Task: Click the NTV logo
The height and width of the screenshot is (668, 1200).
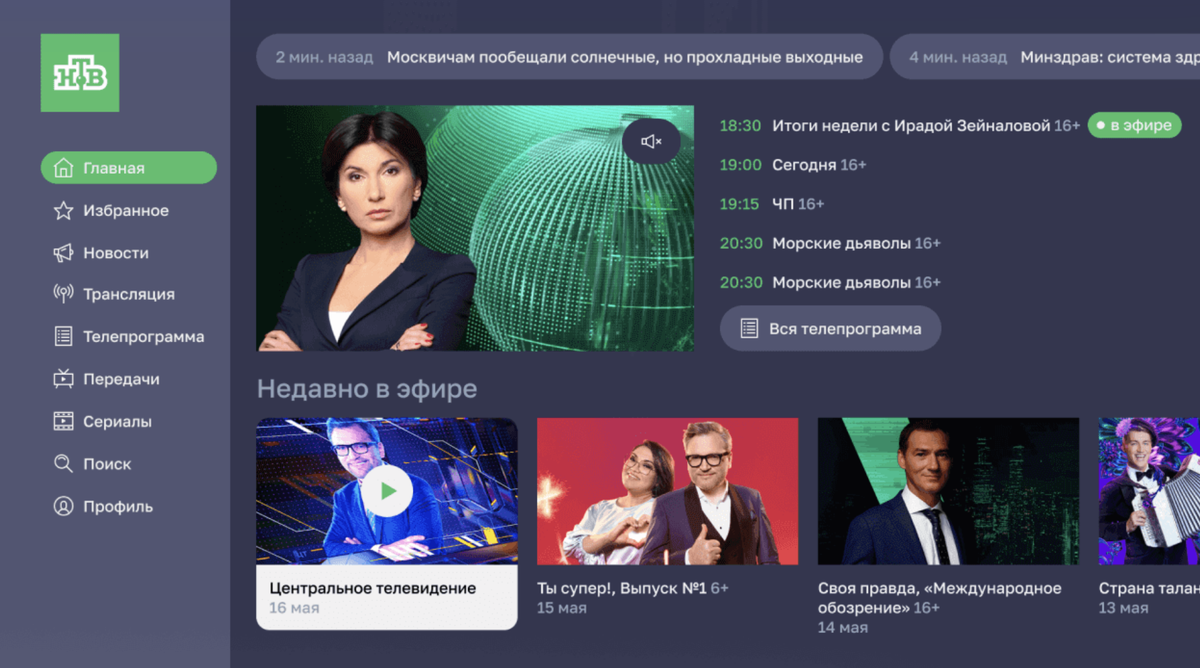Action: coord(80,73)
